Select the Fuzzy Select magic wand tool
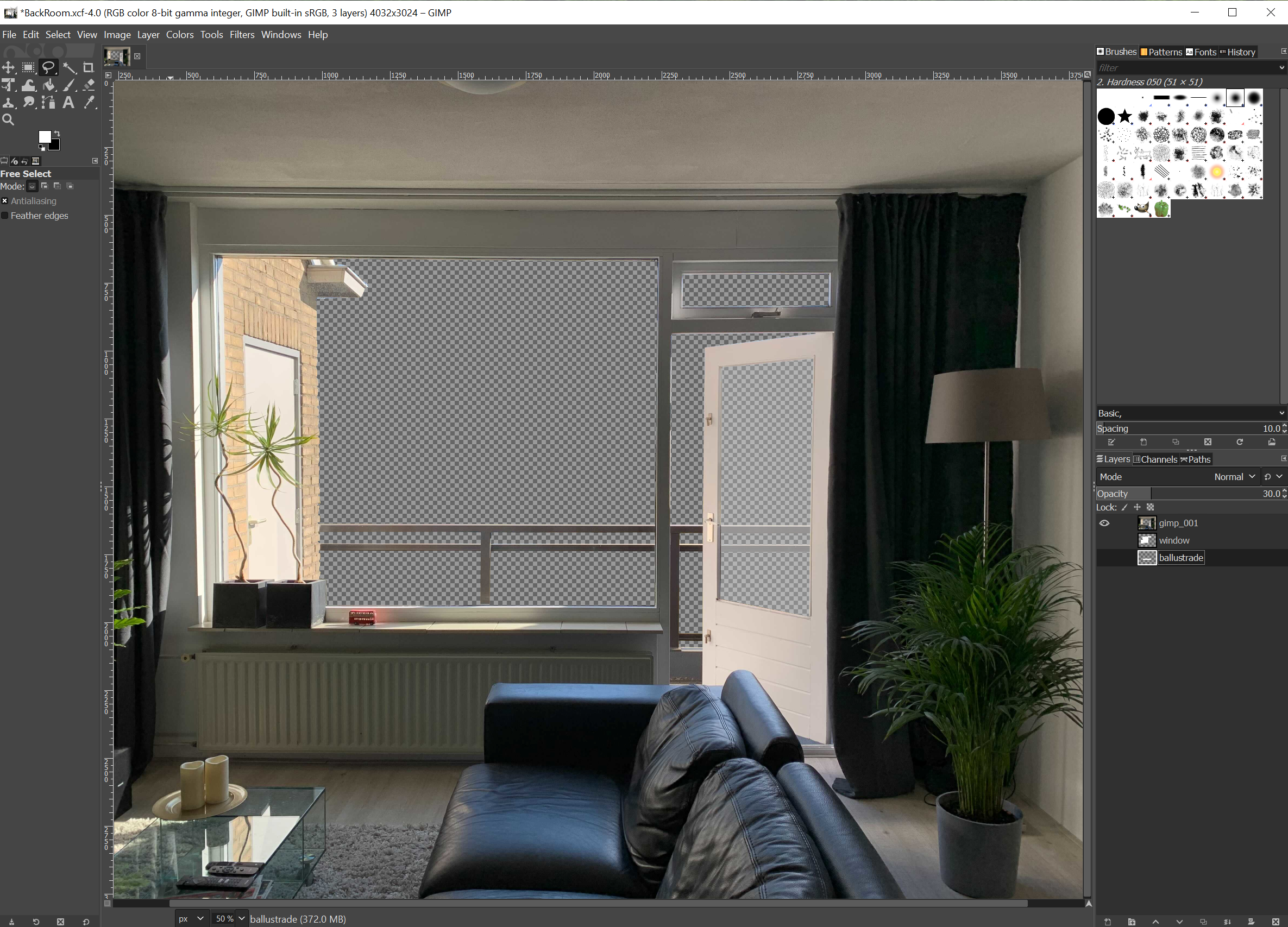The image size is (1288, 927). point(70,68)
